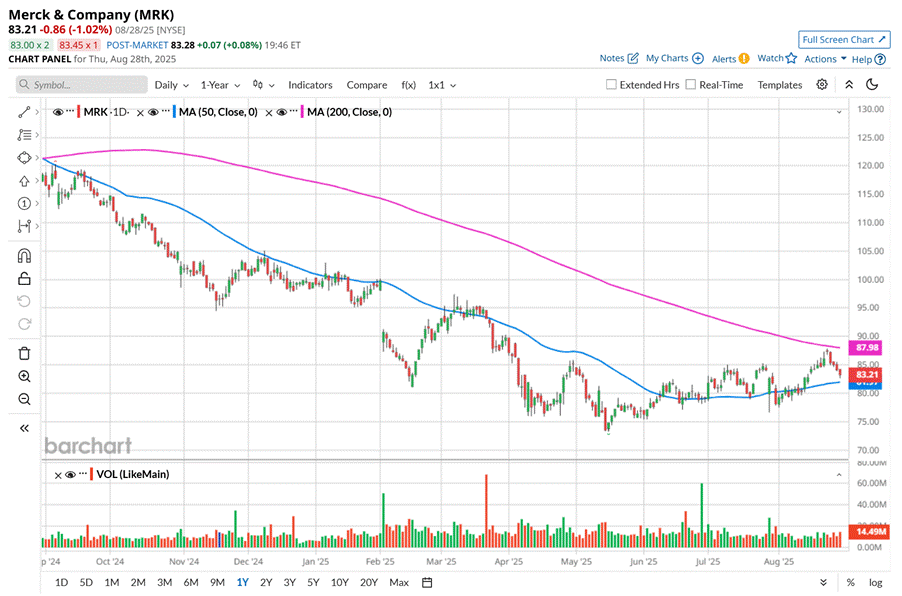
Task: Hide the VOL volume study
Action: (x=70, y=475)
